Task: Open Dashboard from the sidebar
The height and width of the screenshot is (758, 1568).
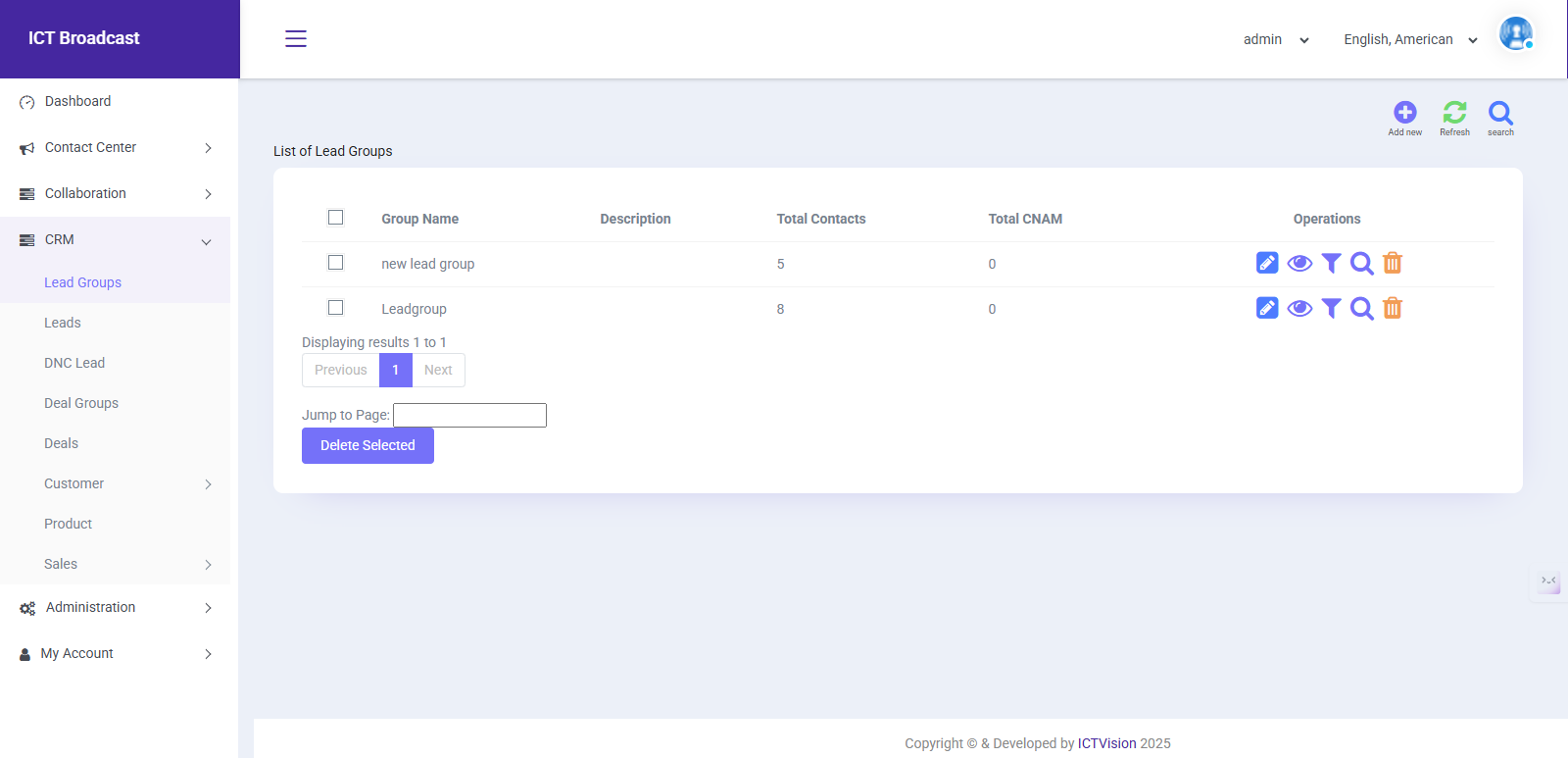Action: pyautogui.click(x=77, y=101)
